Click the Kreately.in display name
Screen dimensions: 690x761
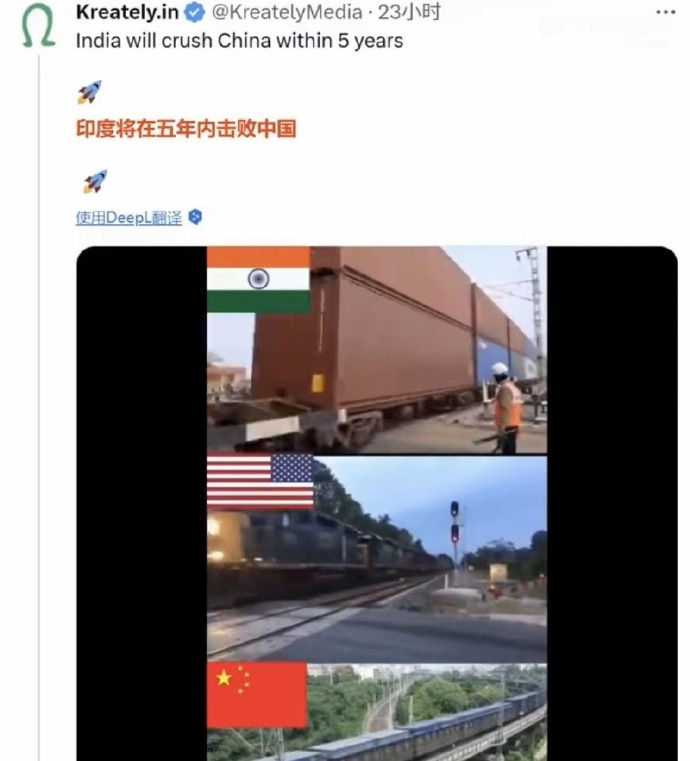click(127, 13)
